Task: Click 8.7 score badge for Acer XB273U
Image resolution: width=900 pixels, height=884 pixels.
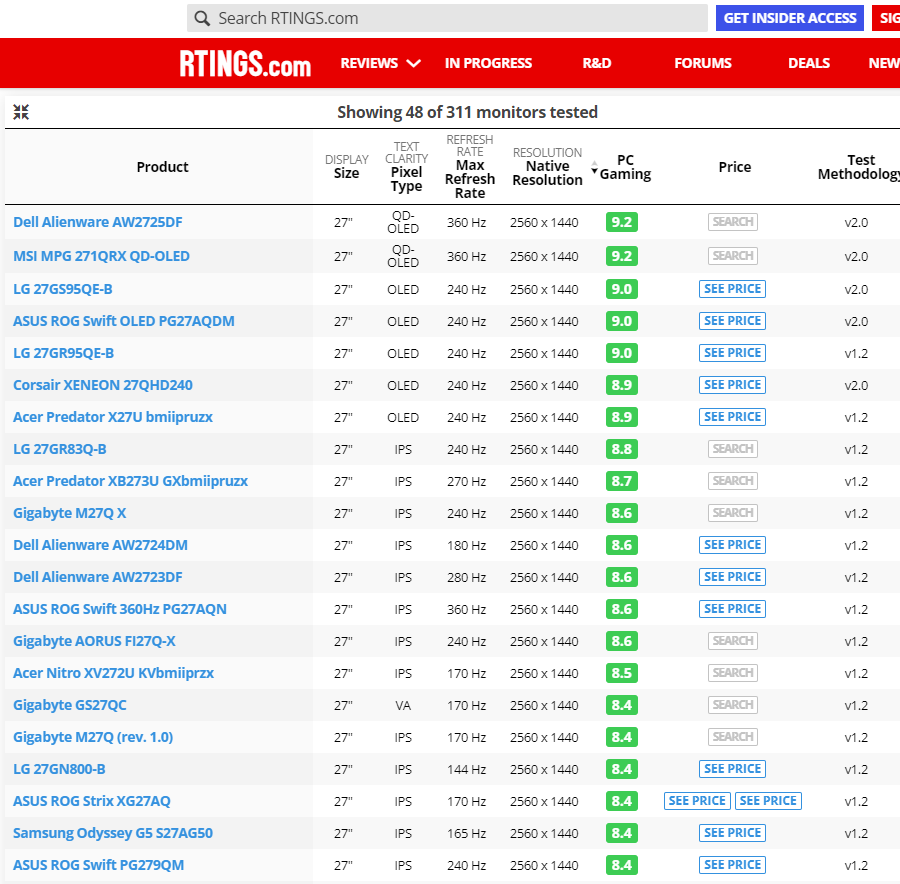Action: (x=622, y=482)
